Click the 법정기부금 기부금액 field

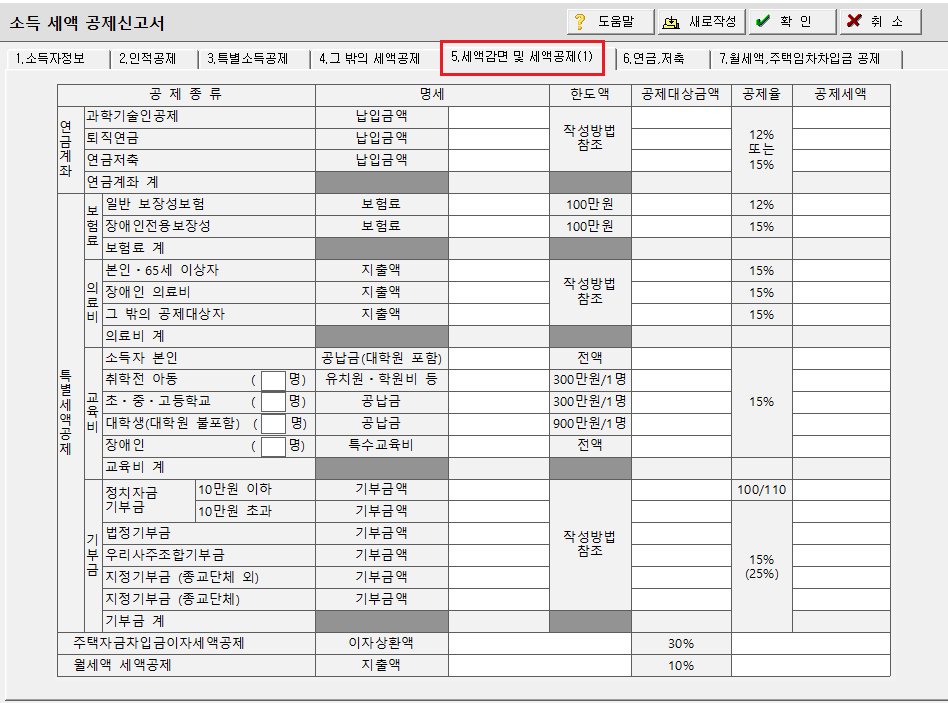point(499,534)
